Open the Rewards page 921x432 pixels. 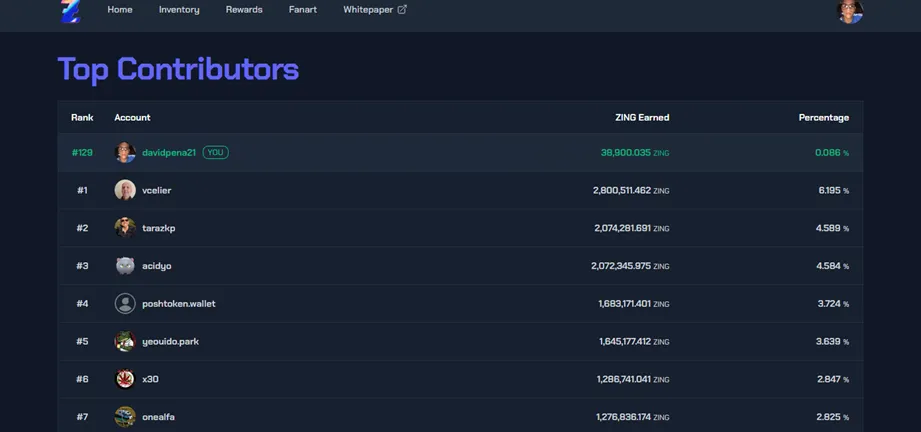coord(244,9)
